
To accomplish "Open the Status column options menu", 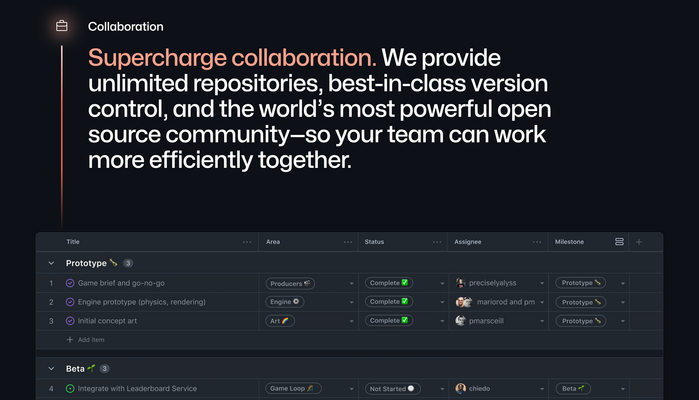I will coord(437,242).
